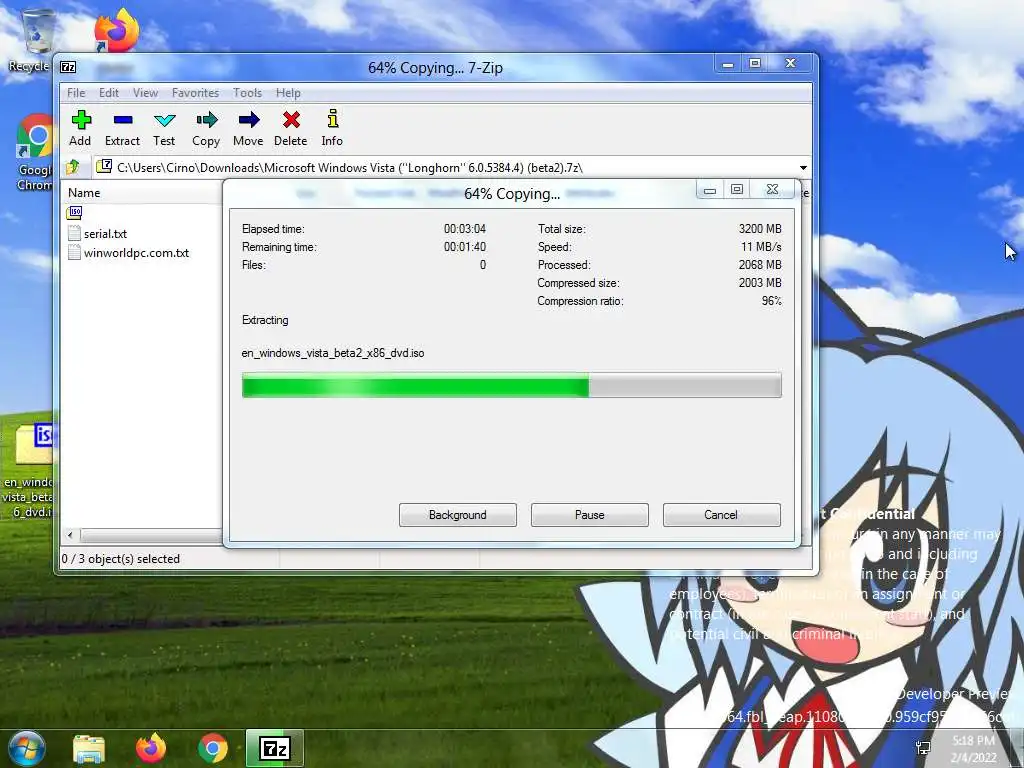Click the Processed value 2068 MB

[x=760, y=265]
